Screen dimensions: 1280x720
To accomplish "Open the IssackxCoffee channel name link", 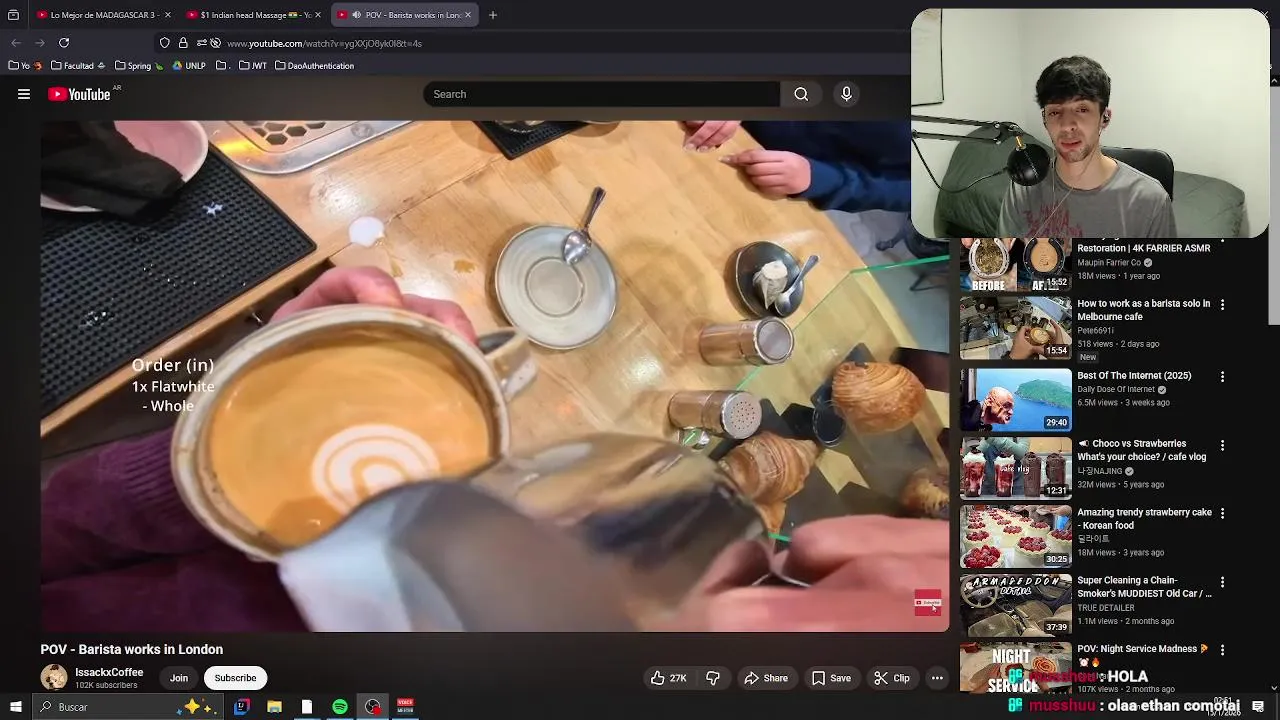I will pos(109,673).
